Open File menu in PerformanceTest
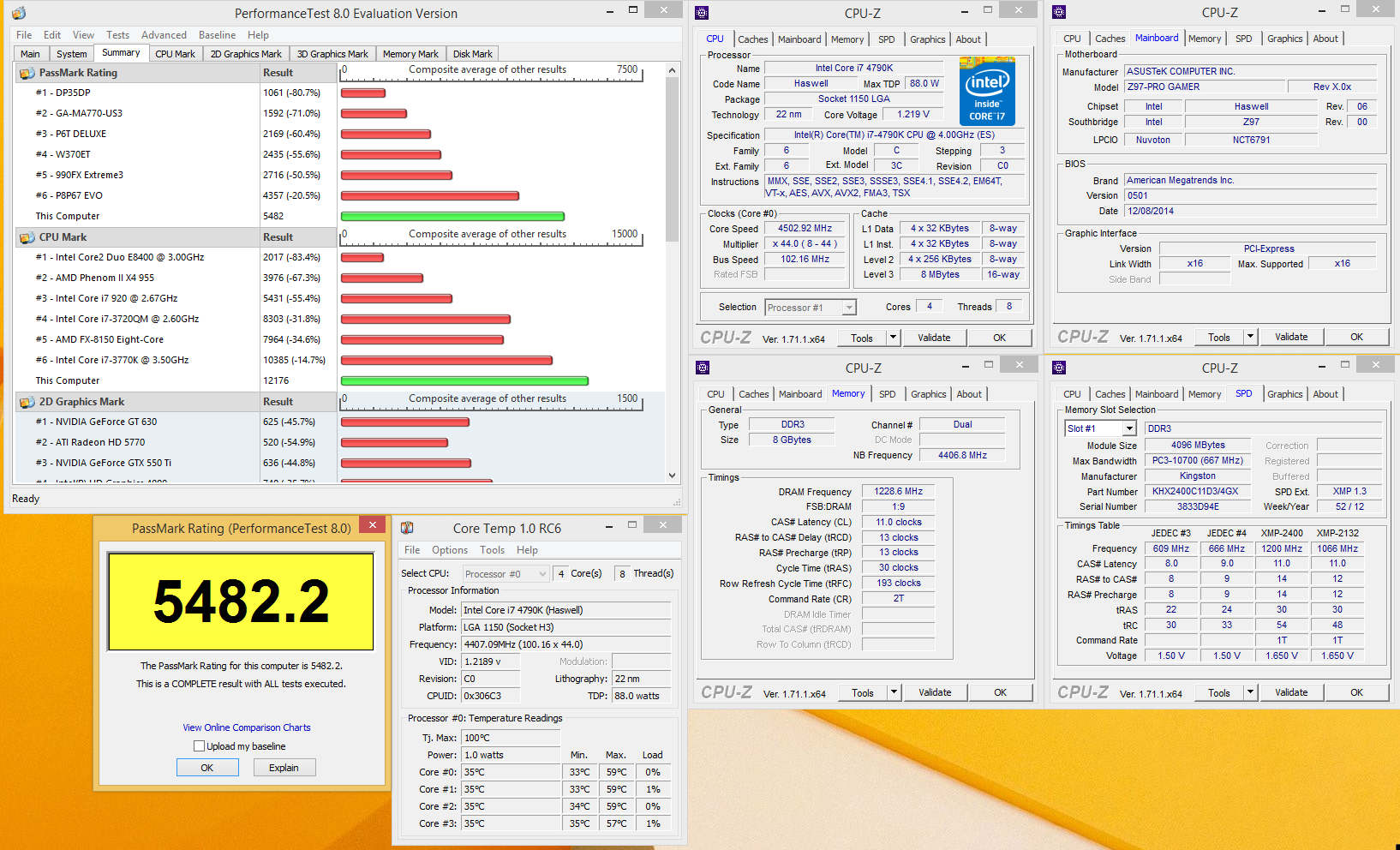The image size is (1400, 850). pyautogui.click(x=24, y=35)
